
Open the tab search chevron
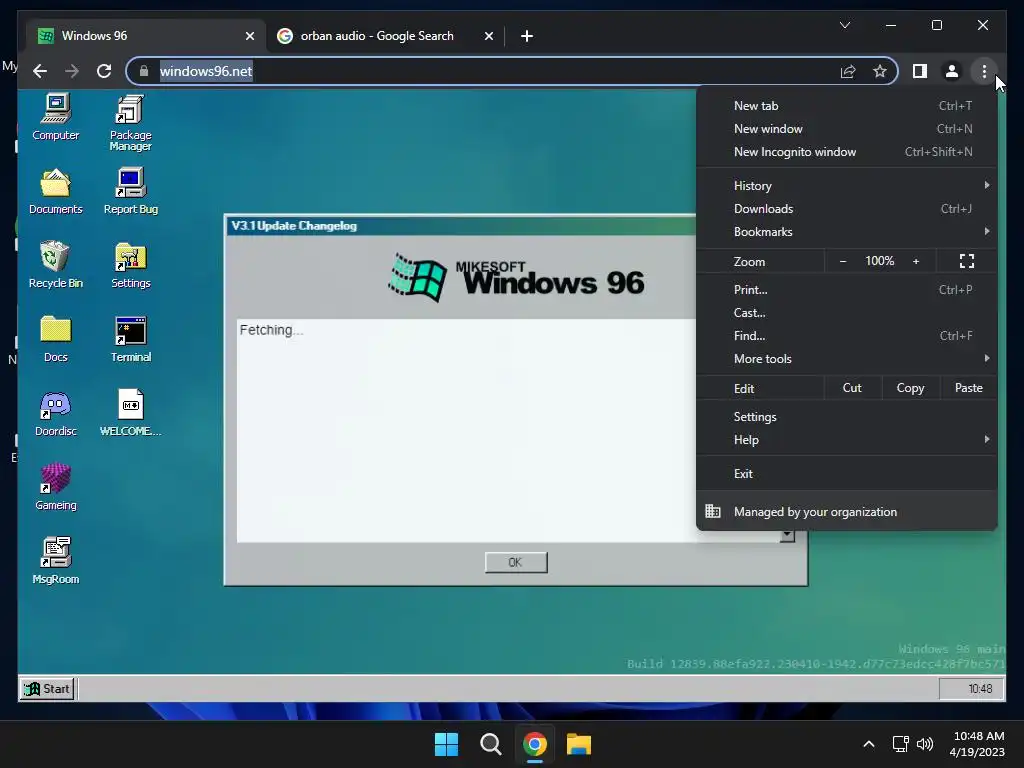[845, 25]
